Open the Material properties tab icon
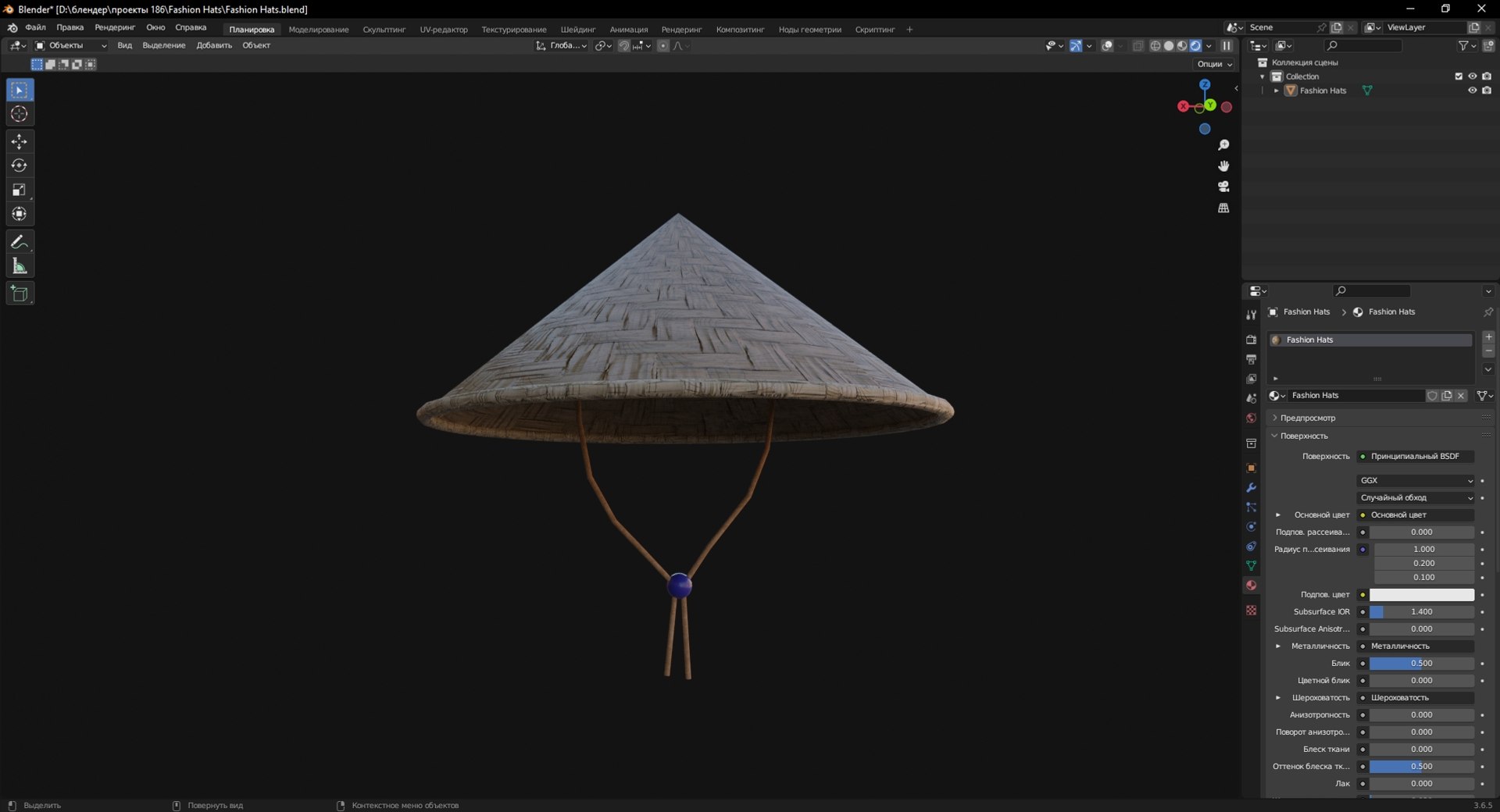 click(x=1251, y=585)
